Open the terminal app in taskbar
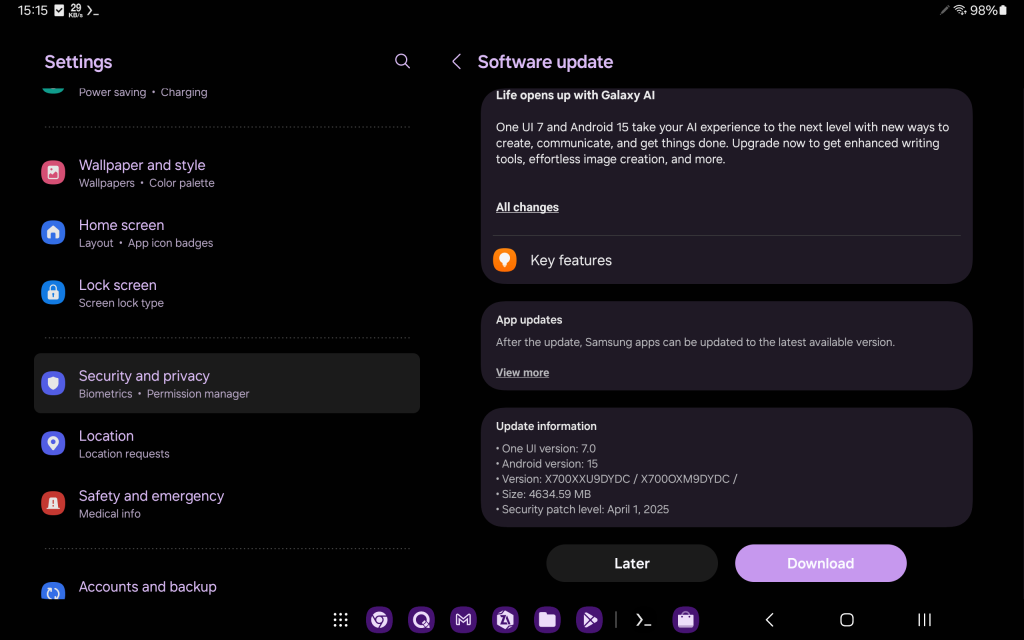This screenshot has height=640, width=1024. [643, 620]
